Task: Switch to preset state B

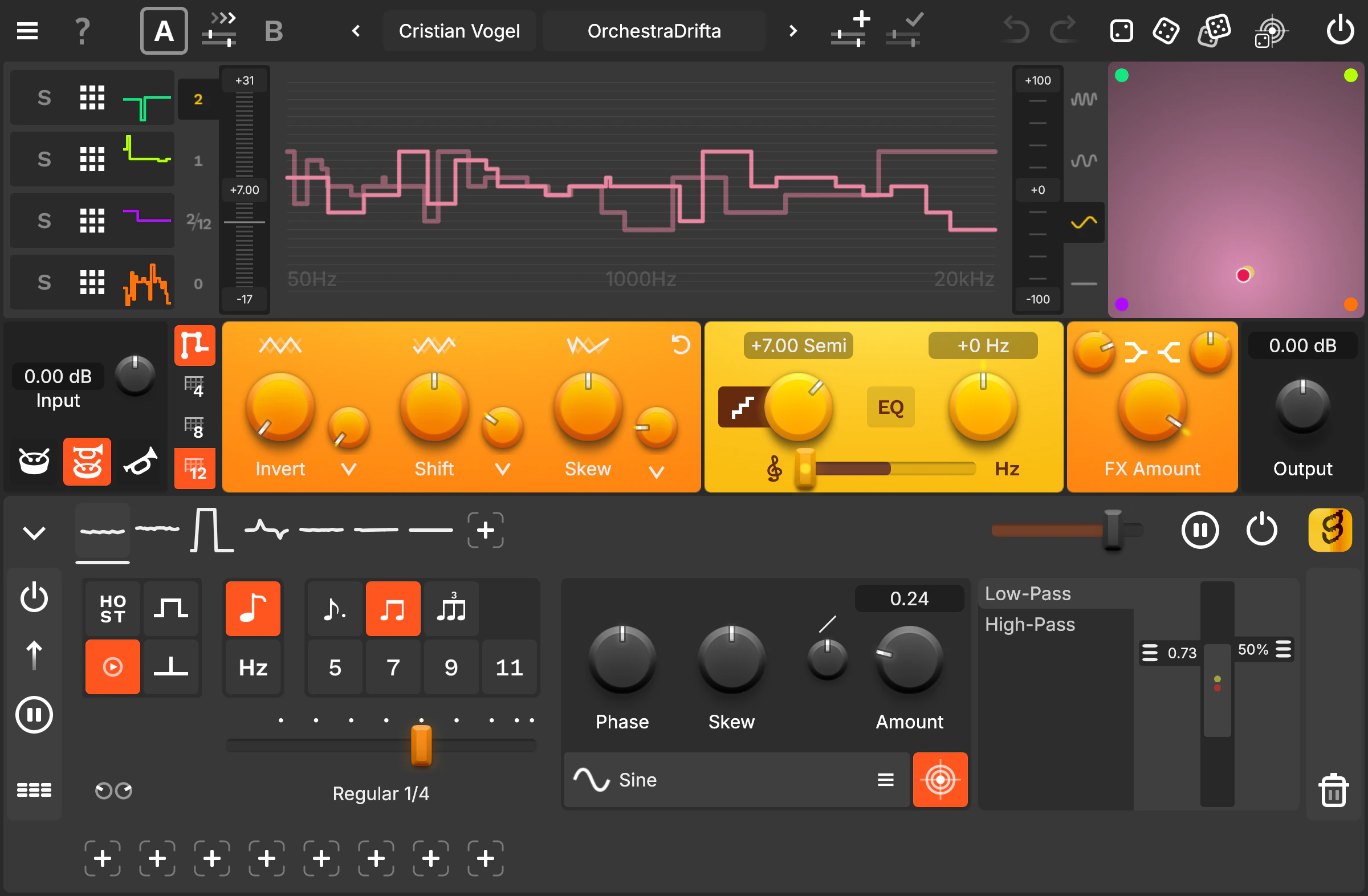Action: [x=274, y=30]
